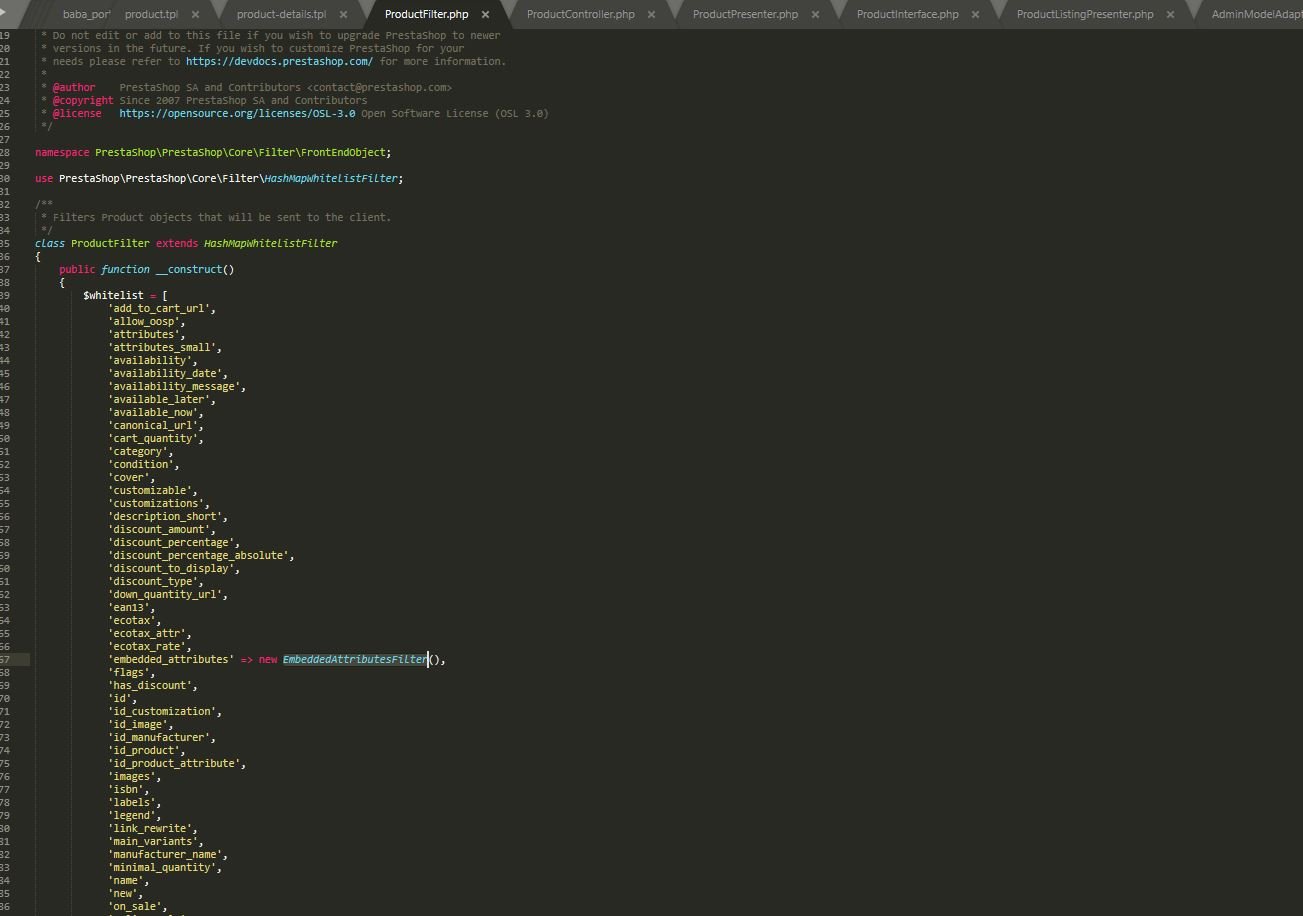Screen dimensions: 1303x916
Task: Close the ProductController.php tab
Action: point(652,15)
